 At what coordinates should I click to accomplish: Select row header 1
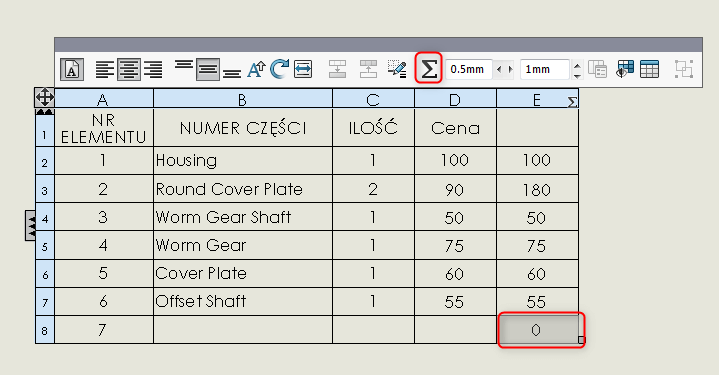(x=44, y=131)
